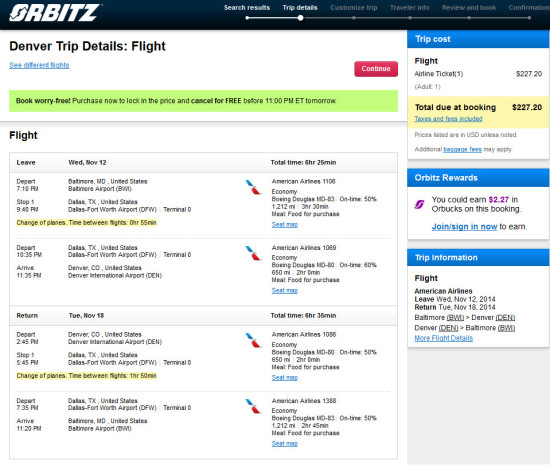Click American Airlines logo for flight 1106
Screen dimensions: 550x465
(253, 187)
